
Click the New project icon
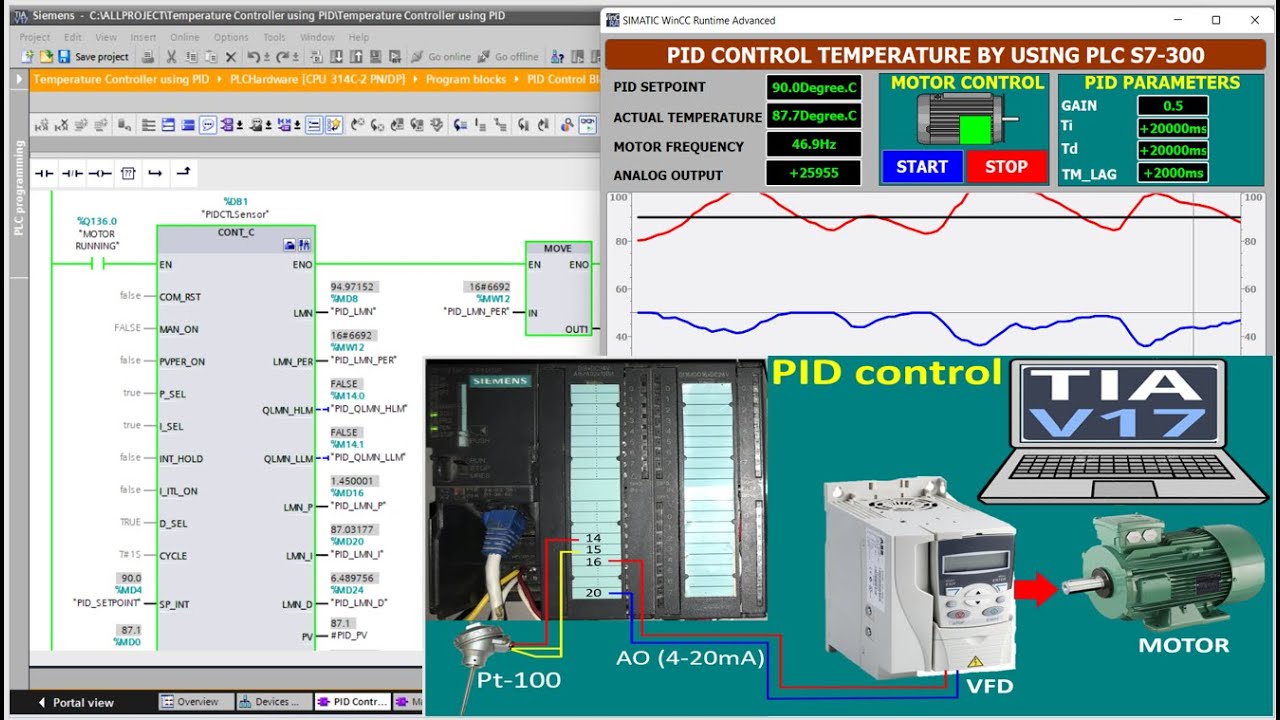28,57
